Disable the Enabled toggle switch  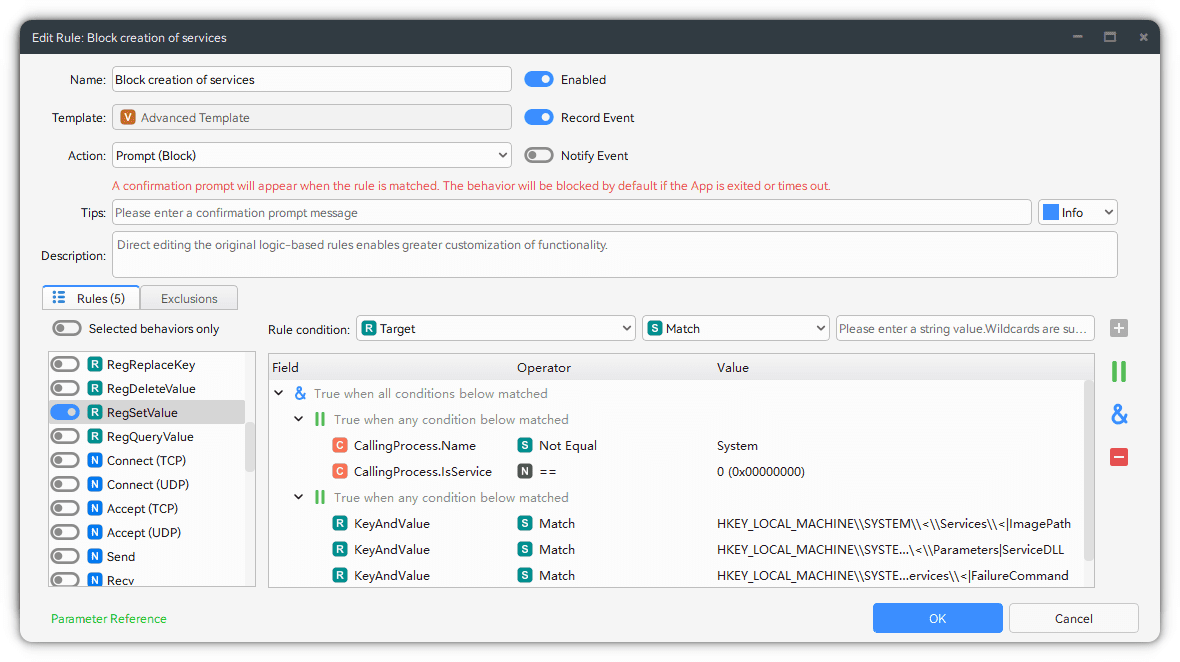pos(539,80)
